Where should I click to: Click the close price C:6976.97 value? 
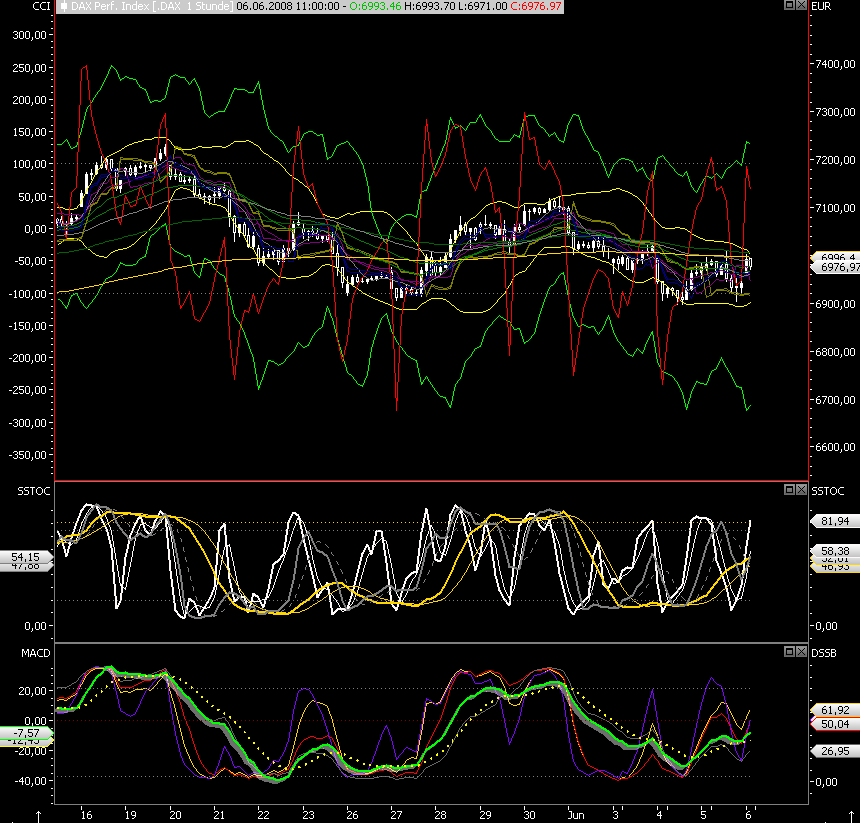point(536,7)
